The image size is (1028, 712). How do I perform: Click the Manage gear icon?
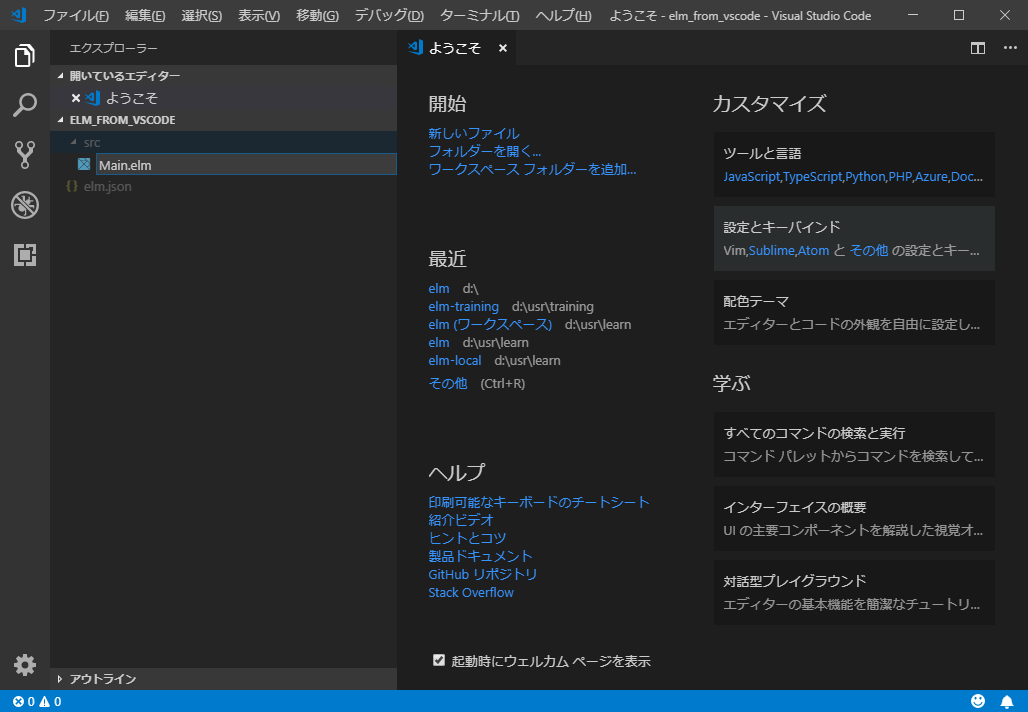click(25, 665)
